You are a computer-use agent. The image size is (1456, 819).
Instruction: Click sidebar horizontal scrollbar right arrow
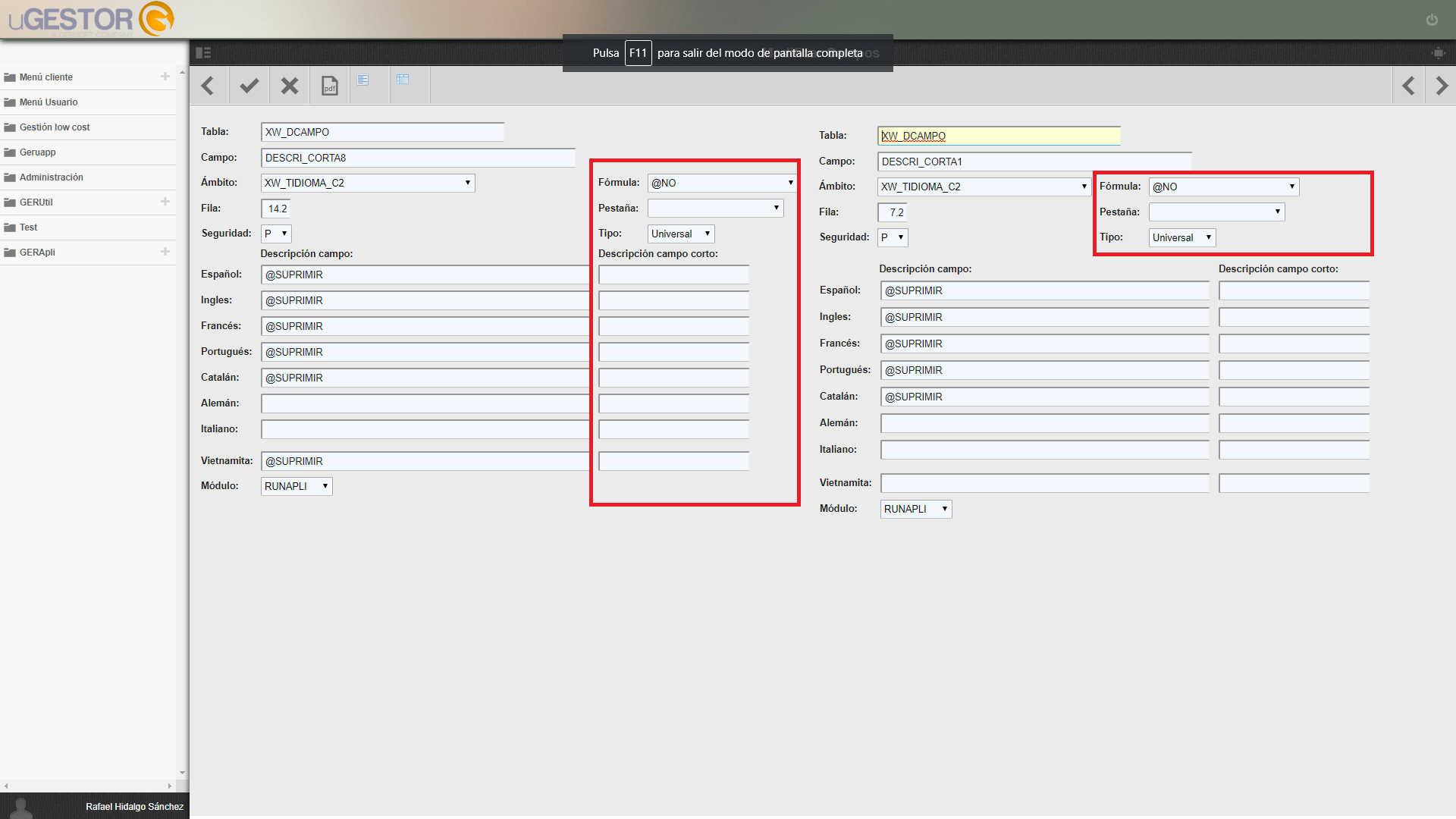(x=169, y=786)
